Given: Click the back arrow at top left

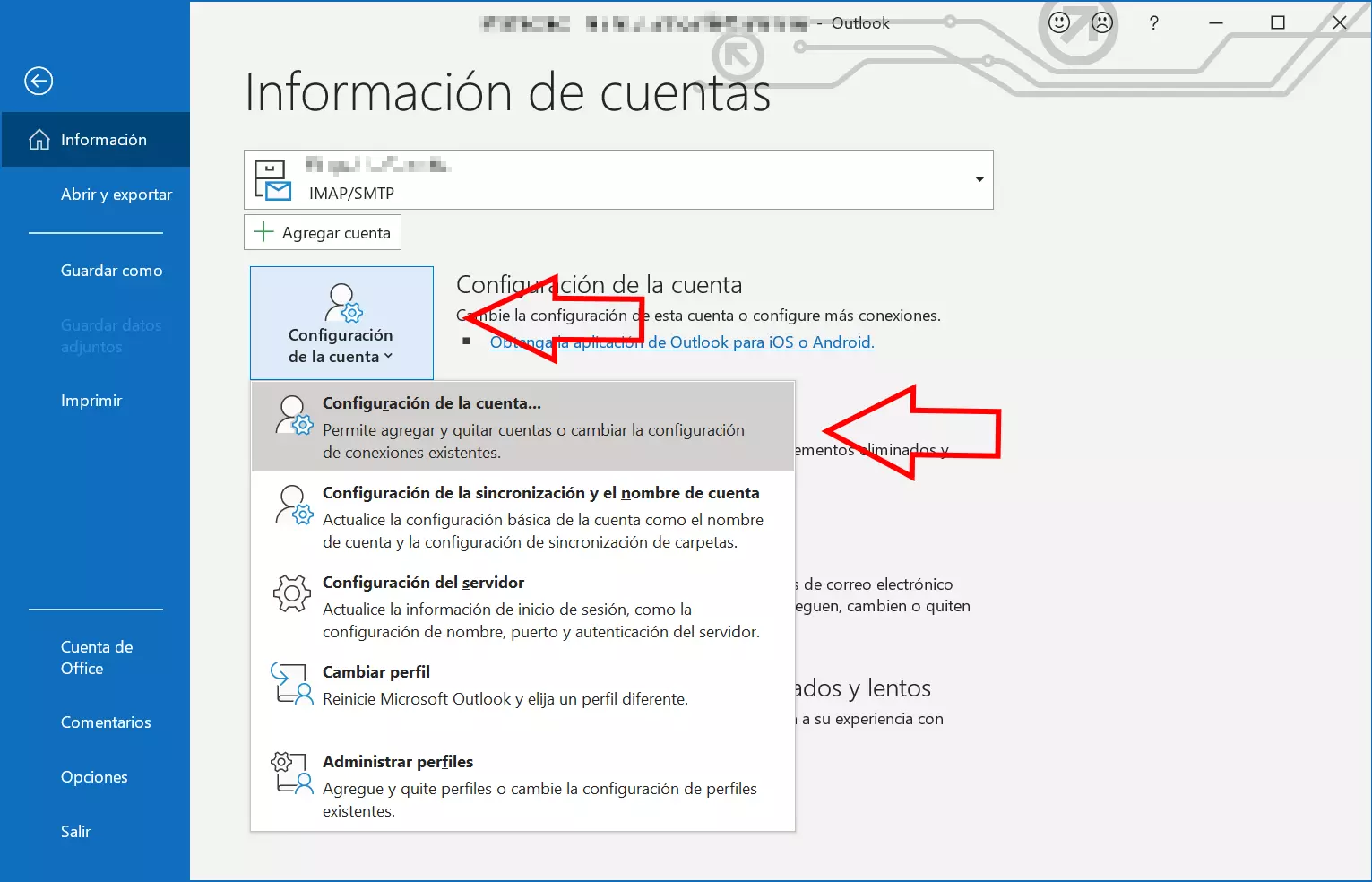Looking at the screenshot, I should [38, 81].
